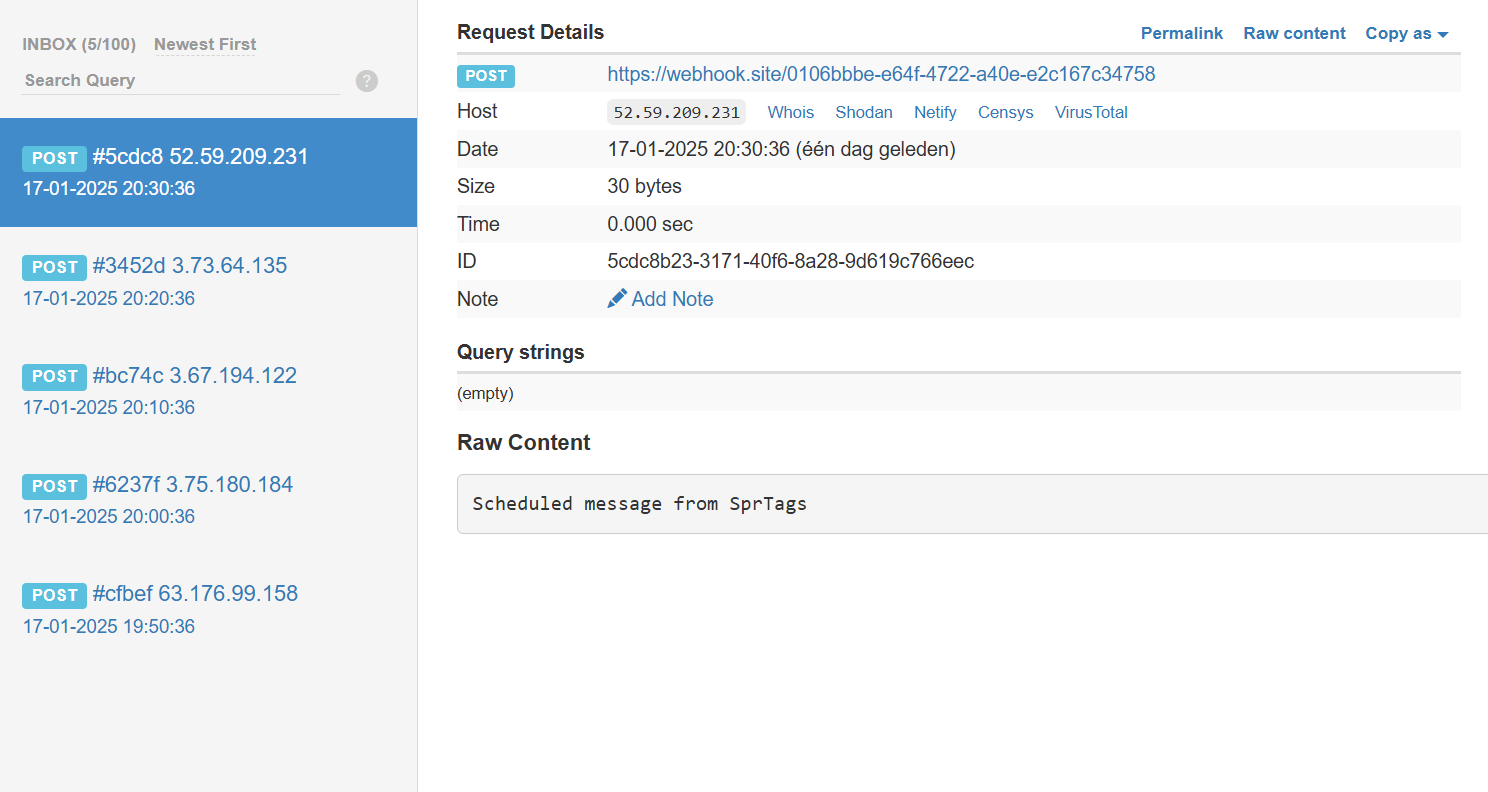This screenshot has width=1488, height=792.
Task: Check the host IP on VirusTotal
Action: point(1090,112)
